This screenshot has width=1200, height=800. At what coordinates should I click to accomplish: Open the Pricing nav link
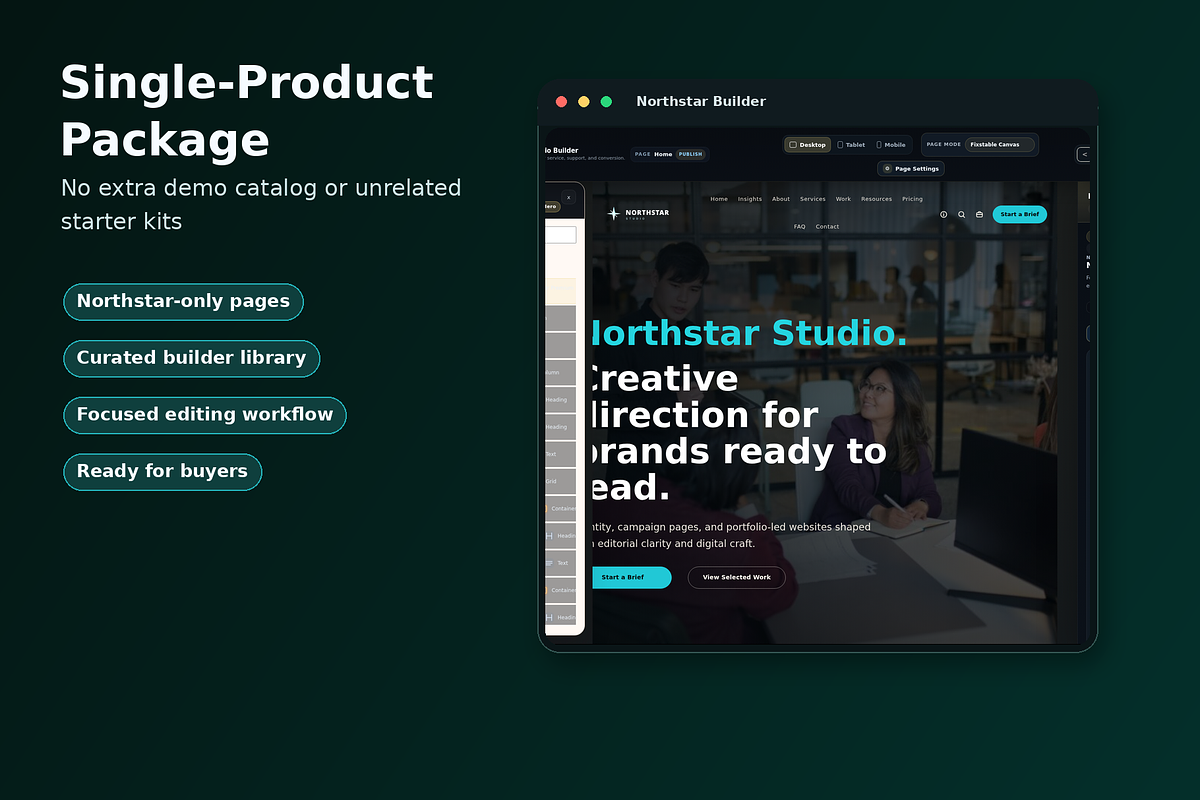pyautogui.click(x=912, y=199)
